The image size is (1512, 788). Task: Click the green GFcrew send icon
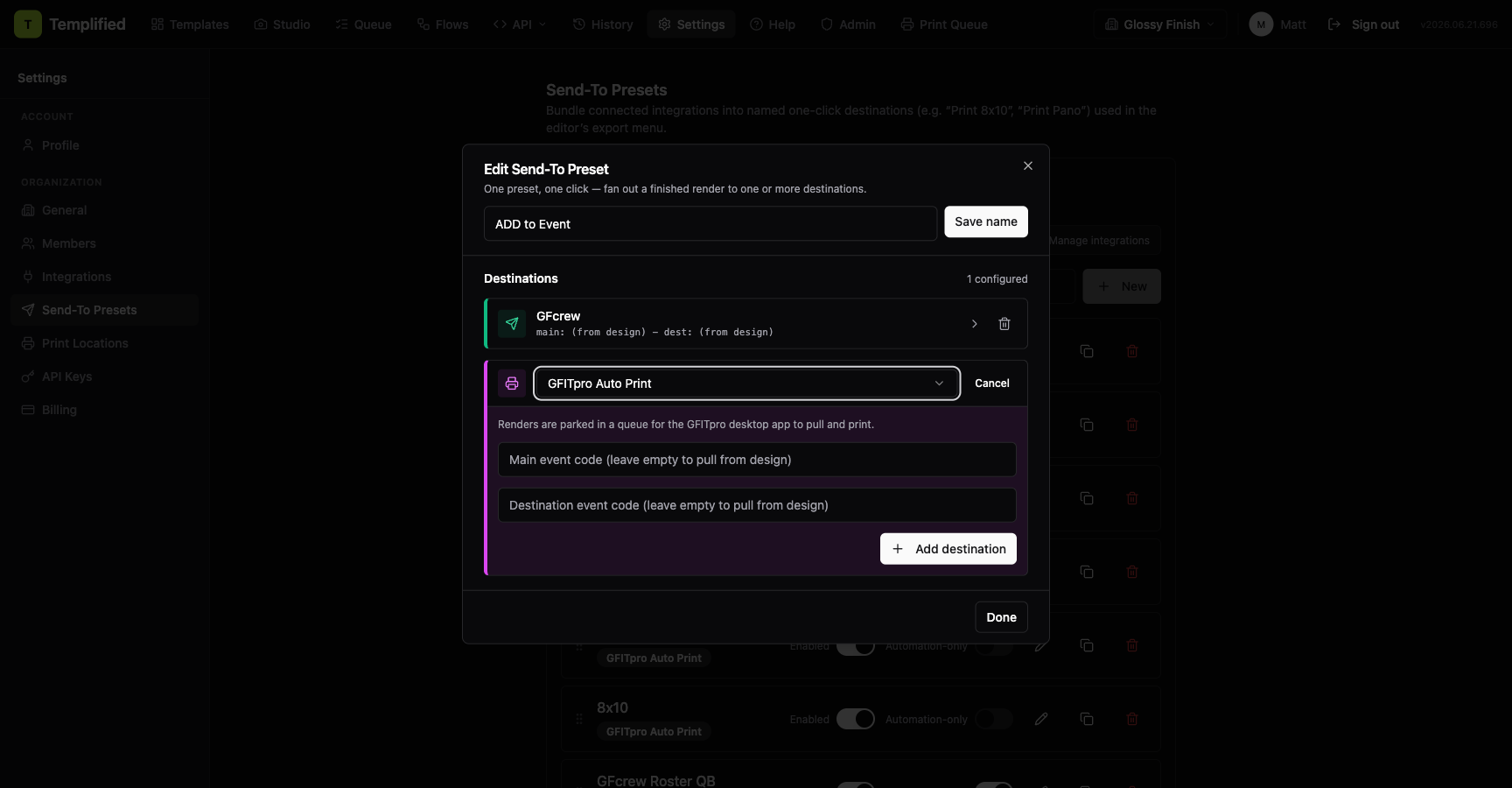512,324
